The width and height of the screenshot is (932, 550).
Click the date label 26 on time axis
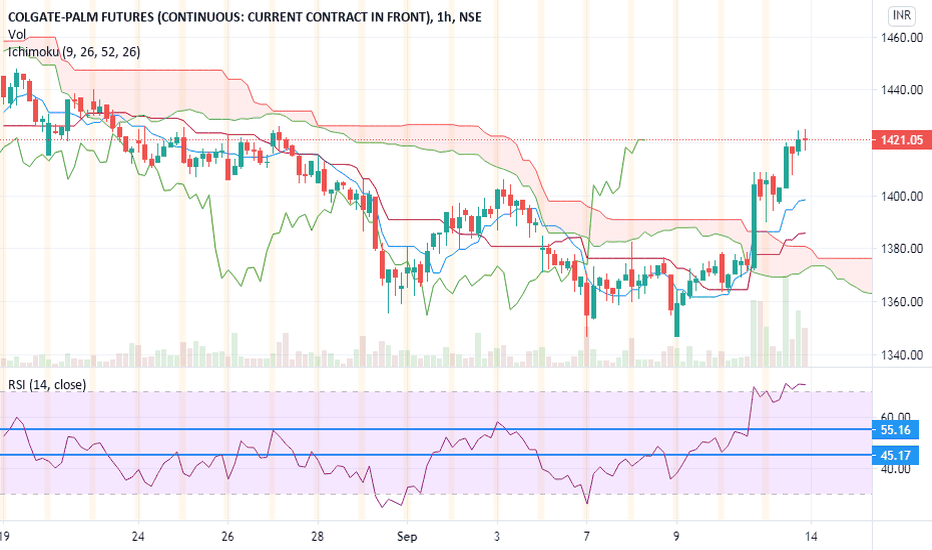[x=228, y=537]
